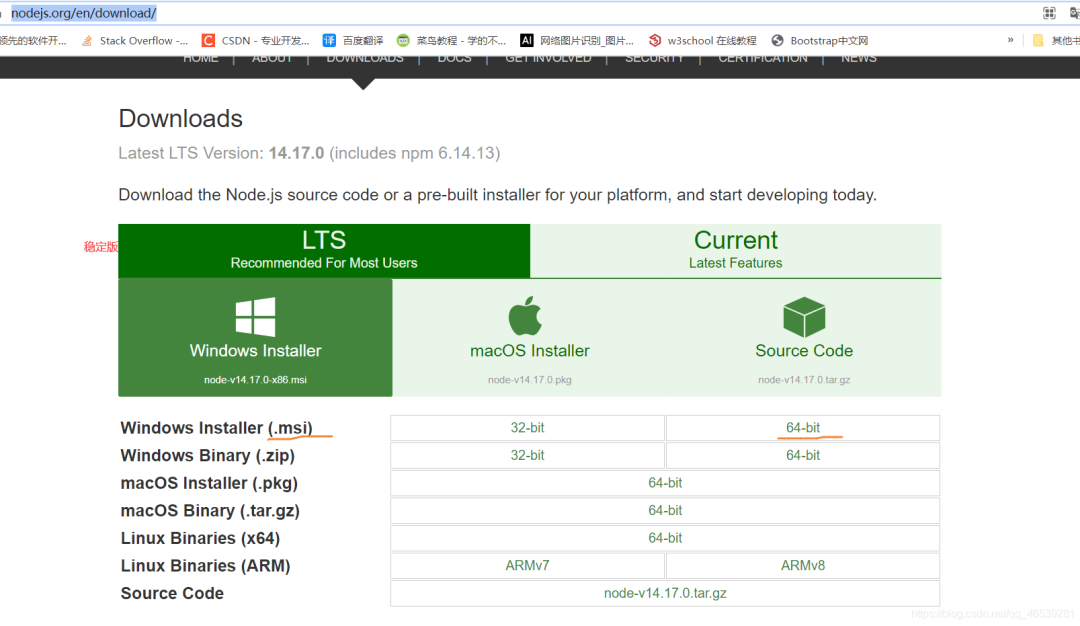Select 64-bit Windows Binary (.zip)
Viewport: 1080px width, 626px height.
pyautogui.click(x=802, y=455)
